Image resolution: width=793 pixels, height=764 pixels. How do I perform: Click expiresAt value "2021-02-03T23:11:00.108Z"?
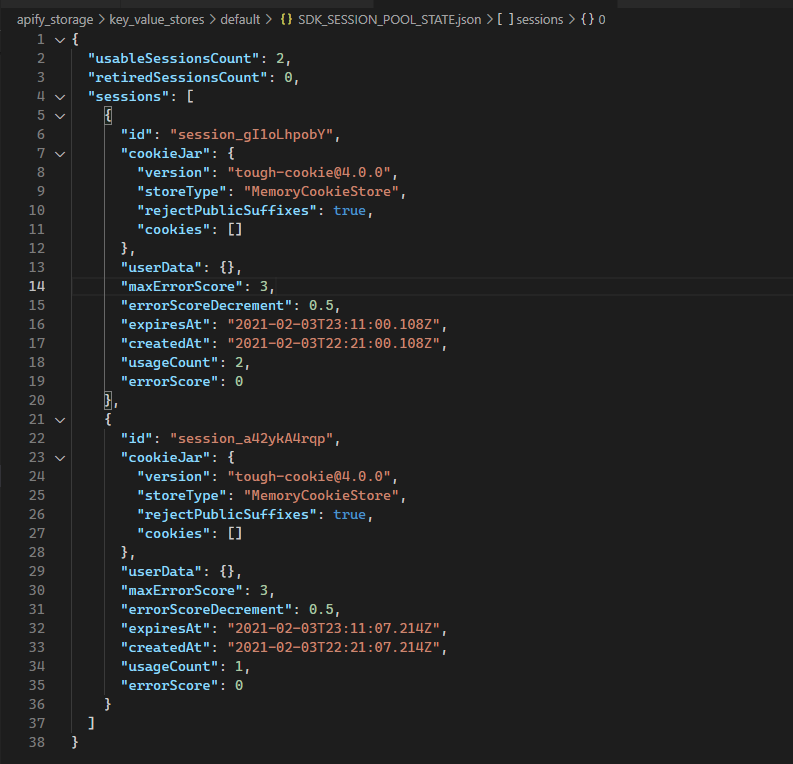pyautogui.click(x=334, y=325)
